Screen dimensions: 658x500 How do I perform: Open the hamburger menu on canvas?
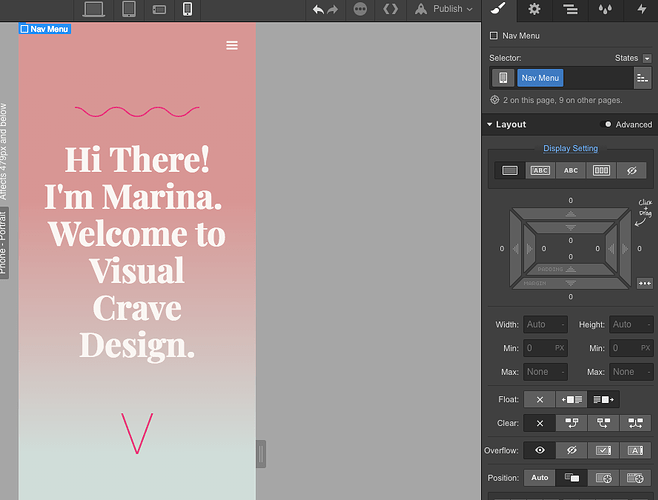click(x=232, y=45)
